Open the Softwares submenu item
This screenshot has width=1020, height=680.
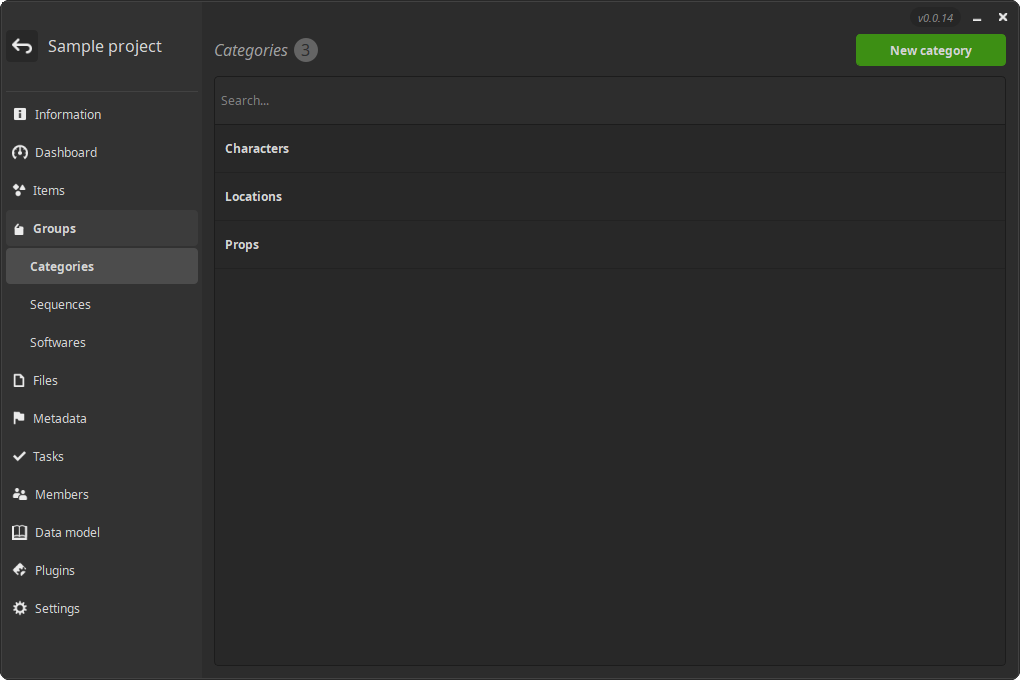[x=58, y=343]
